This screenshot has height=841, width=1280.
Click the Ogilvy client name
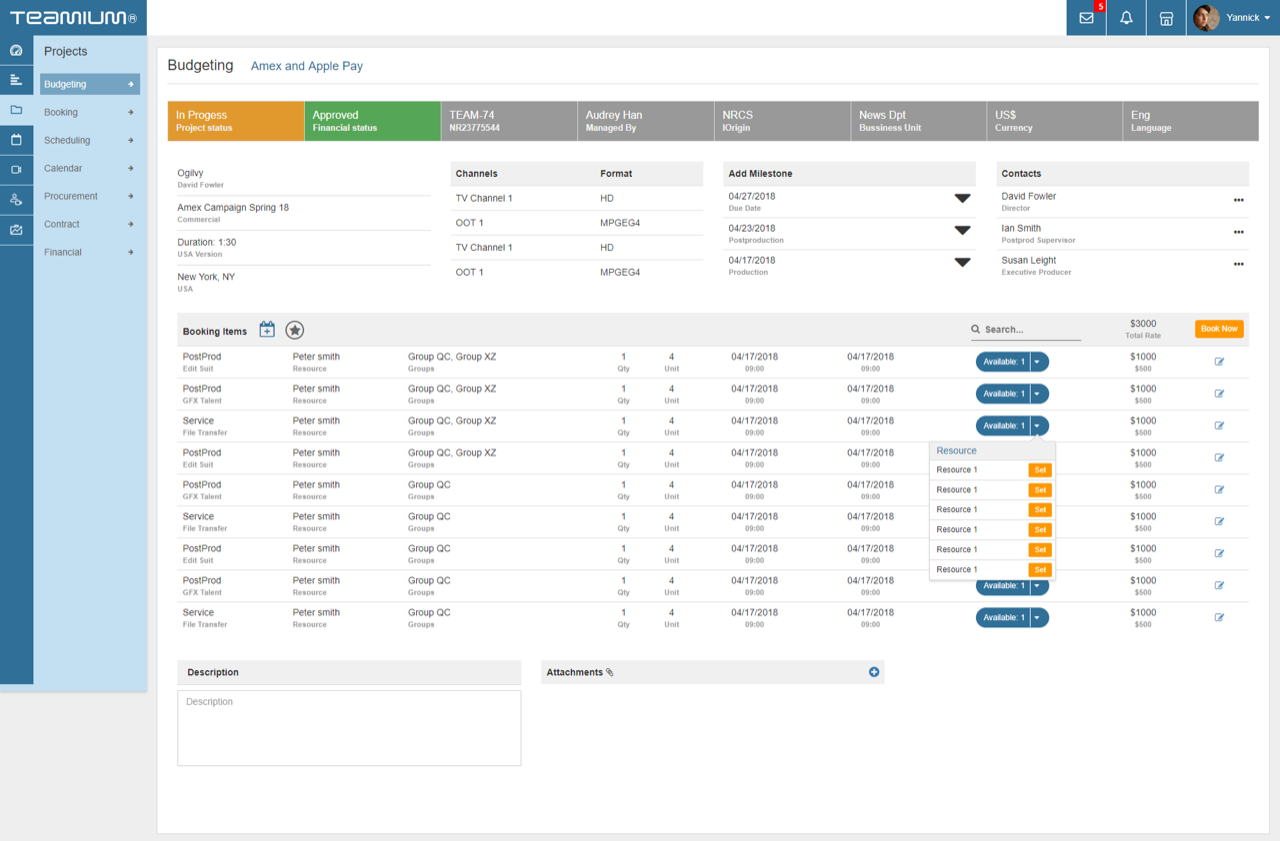190,174
